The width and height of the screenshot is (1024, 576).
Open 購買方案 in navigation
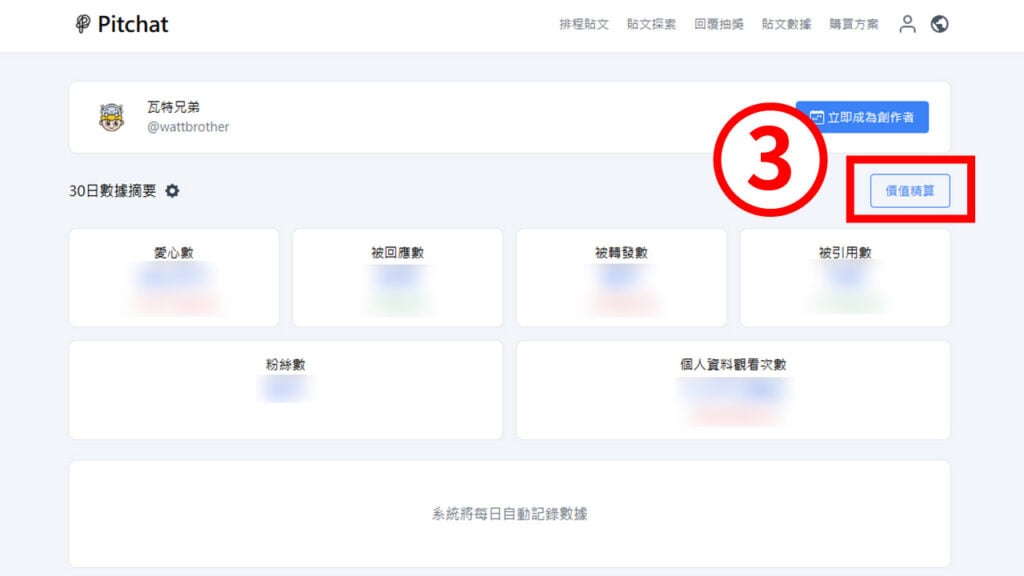[x=854, y=24]
